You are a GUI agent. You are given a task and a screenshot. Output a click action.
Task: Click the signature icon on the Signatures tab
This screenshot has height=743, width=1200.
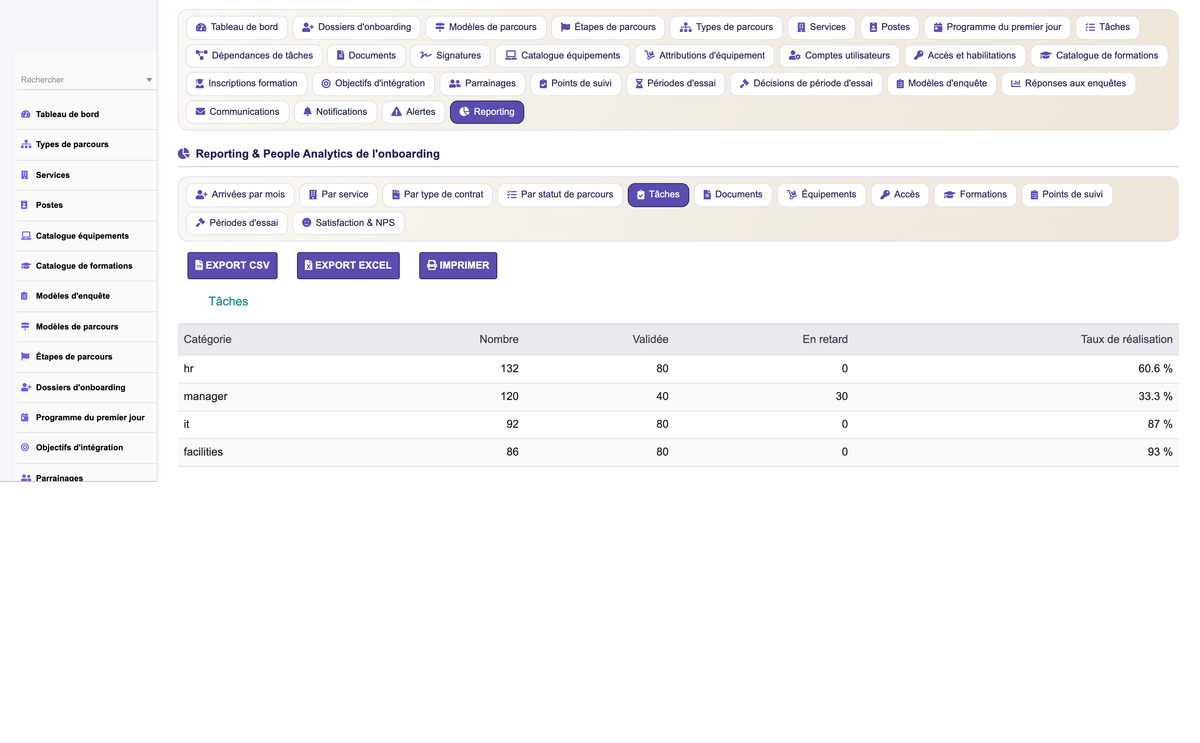point(426,55)
